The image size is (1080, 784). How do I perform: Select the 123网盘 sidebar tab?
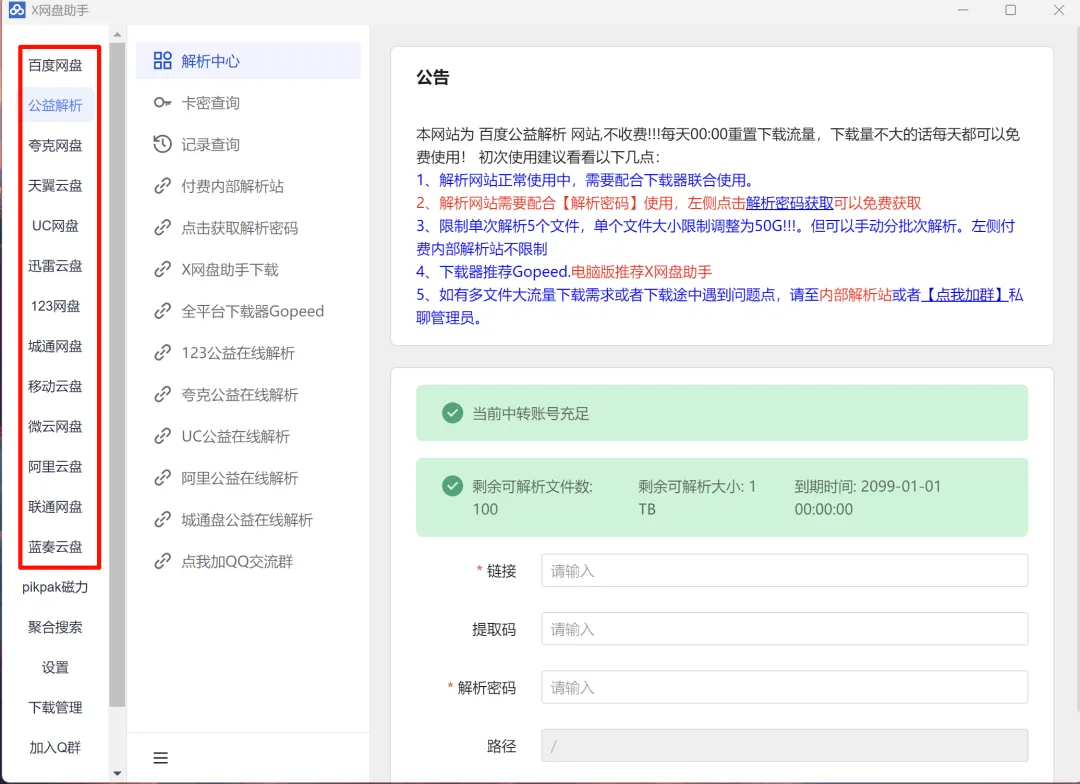pyautogui.click(x=55, y=306)
